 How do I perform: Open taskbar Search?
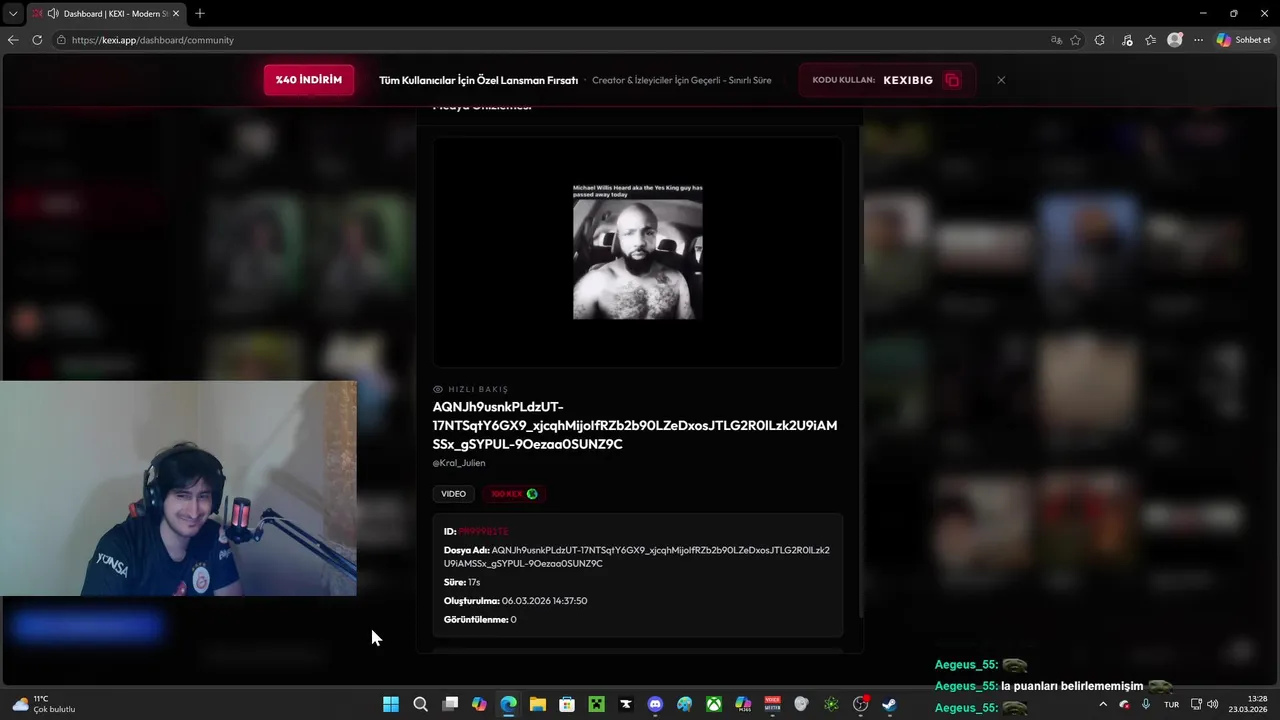coord(421,704)
